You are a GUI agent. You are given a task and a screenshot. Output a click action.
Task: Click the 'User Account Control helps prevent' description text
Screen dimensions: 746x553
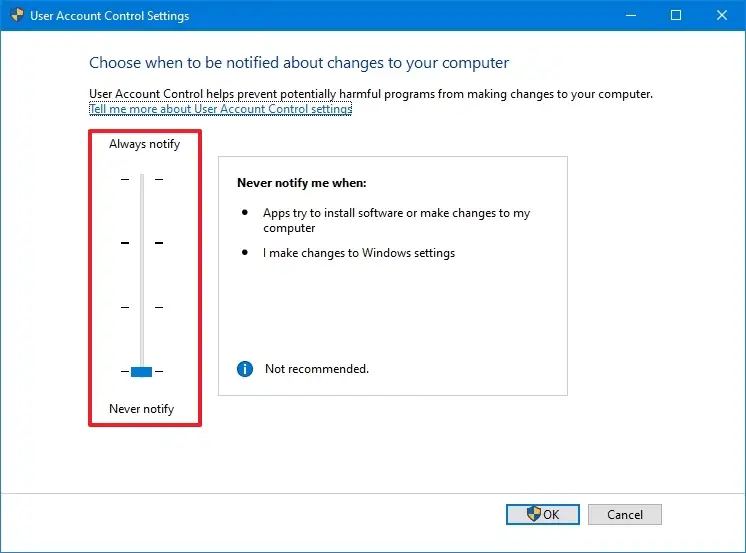(371, 94)
